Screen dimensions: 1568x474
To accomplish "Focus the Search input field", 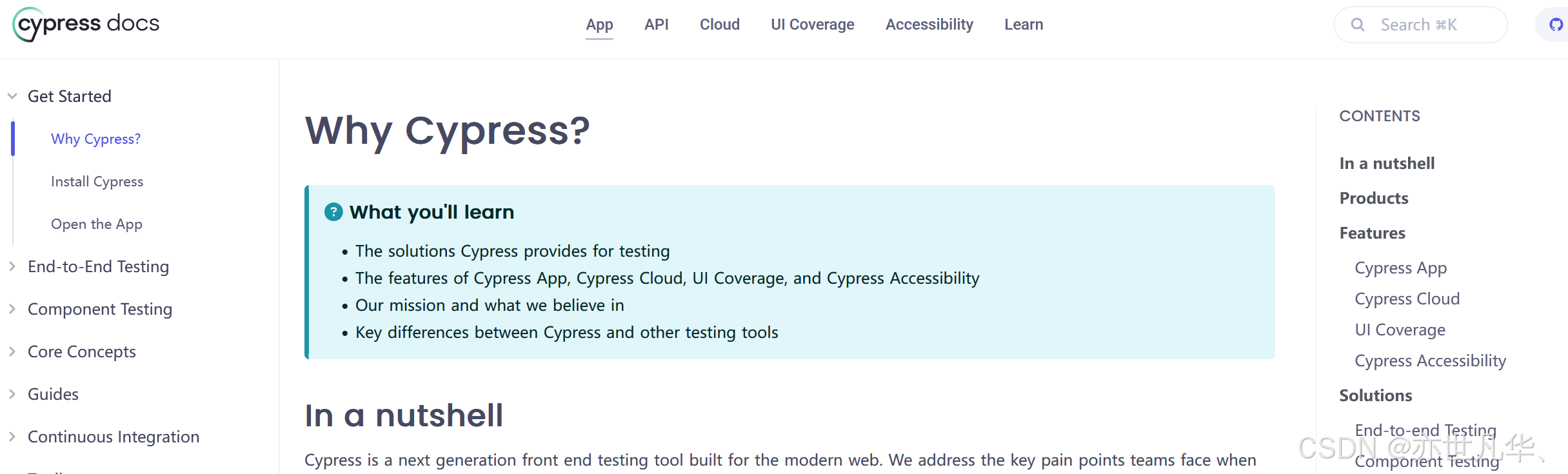I will click(x=1420, y=25).
